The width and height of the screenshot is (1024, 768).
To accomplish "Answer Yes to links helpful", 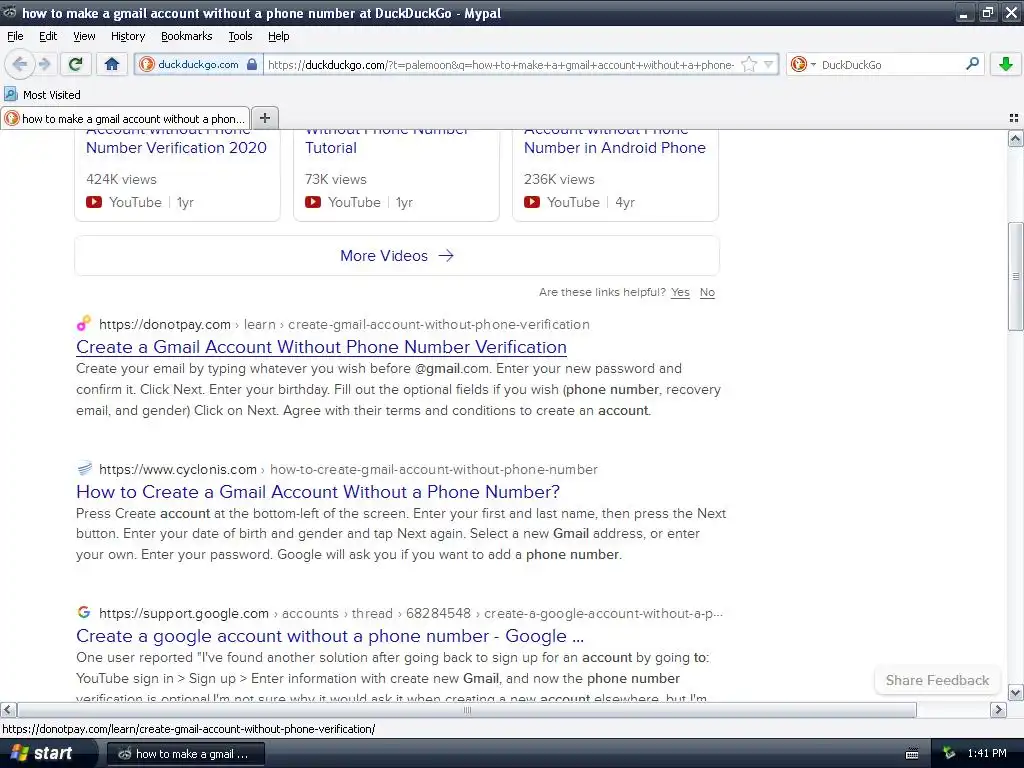I will [680, 292].
